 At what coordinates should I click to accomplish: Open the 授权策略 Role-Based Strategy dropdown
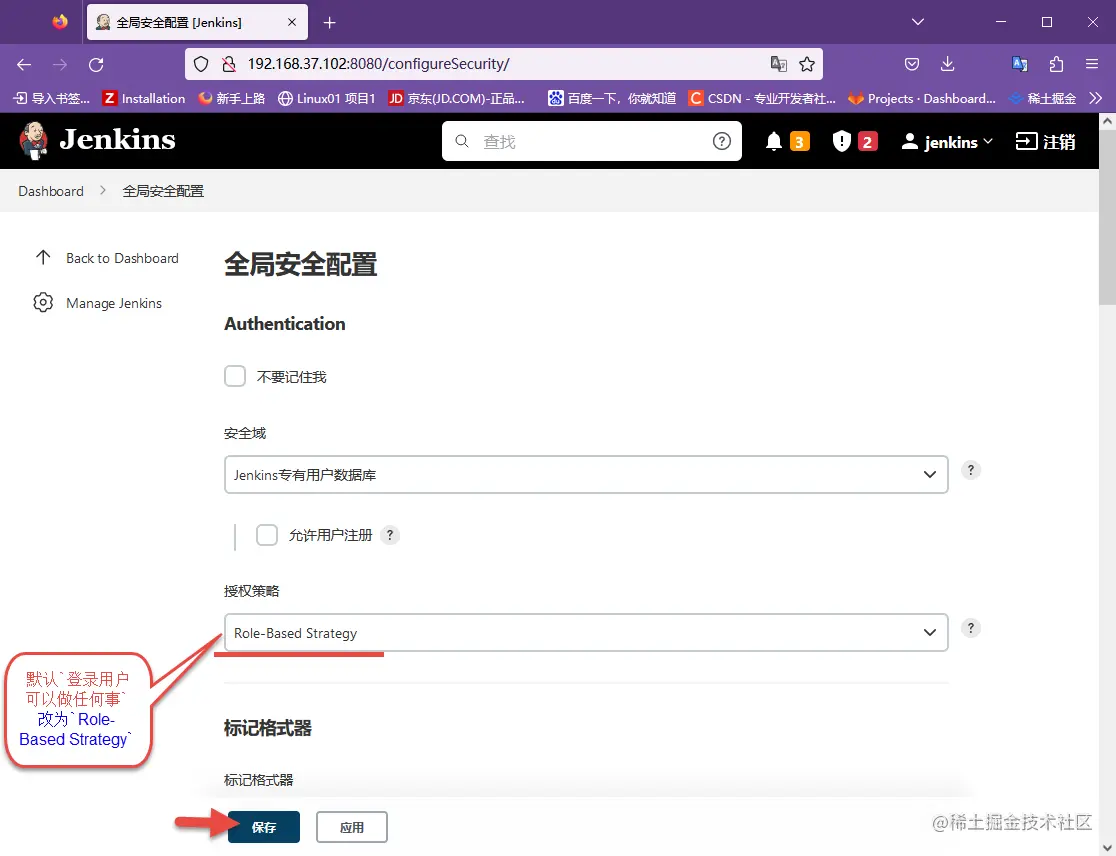pyautogui.click(x=586, y=633)
